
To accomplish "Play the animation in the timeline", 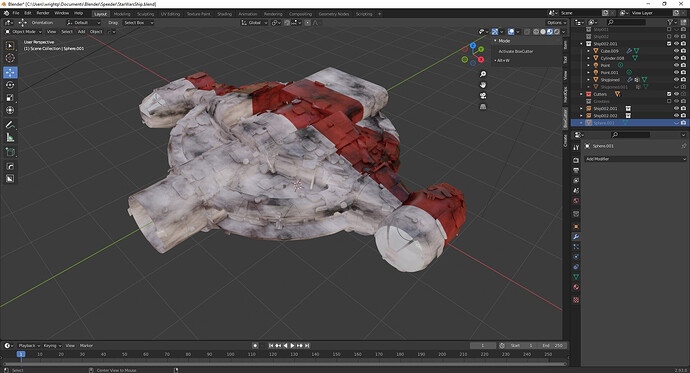I will [x=293, y=346].
